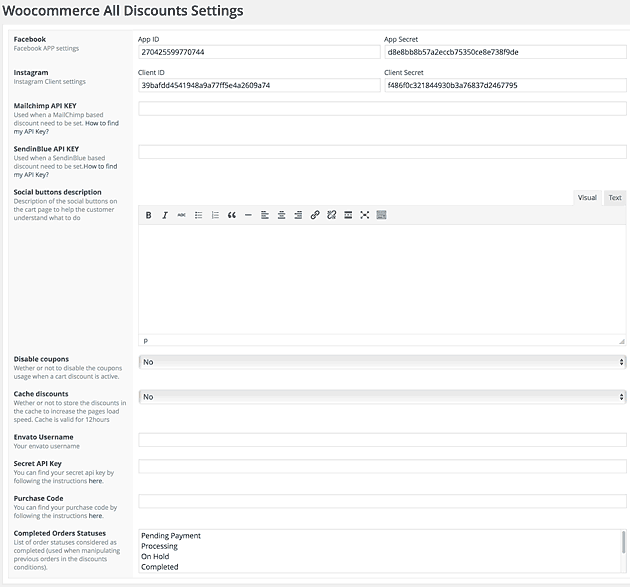The width and height of the screenshot is (630, 587).
Task: Focus the SendinBlue API KEY field
Action: 382,152
